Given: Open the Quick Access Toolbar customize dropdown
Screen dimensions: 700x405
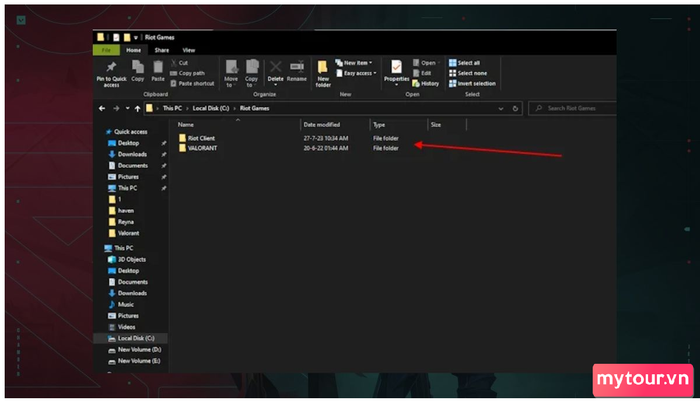Looking at the screenshot, I should 136,38.
